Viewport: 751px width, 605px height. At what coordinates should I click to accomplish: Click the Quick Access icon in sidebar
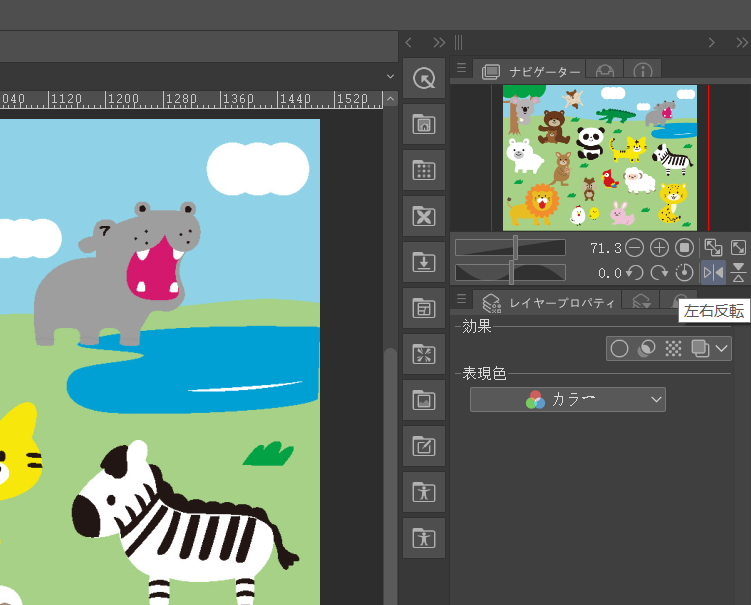point(423,78)
